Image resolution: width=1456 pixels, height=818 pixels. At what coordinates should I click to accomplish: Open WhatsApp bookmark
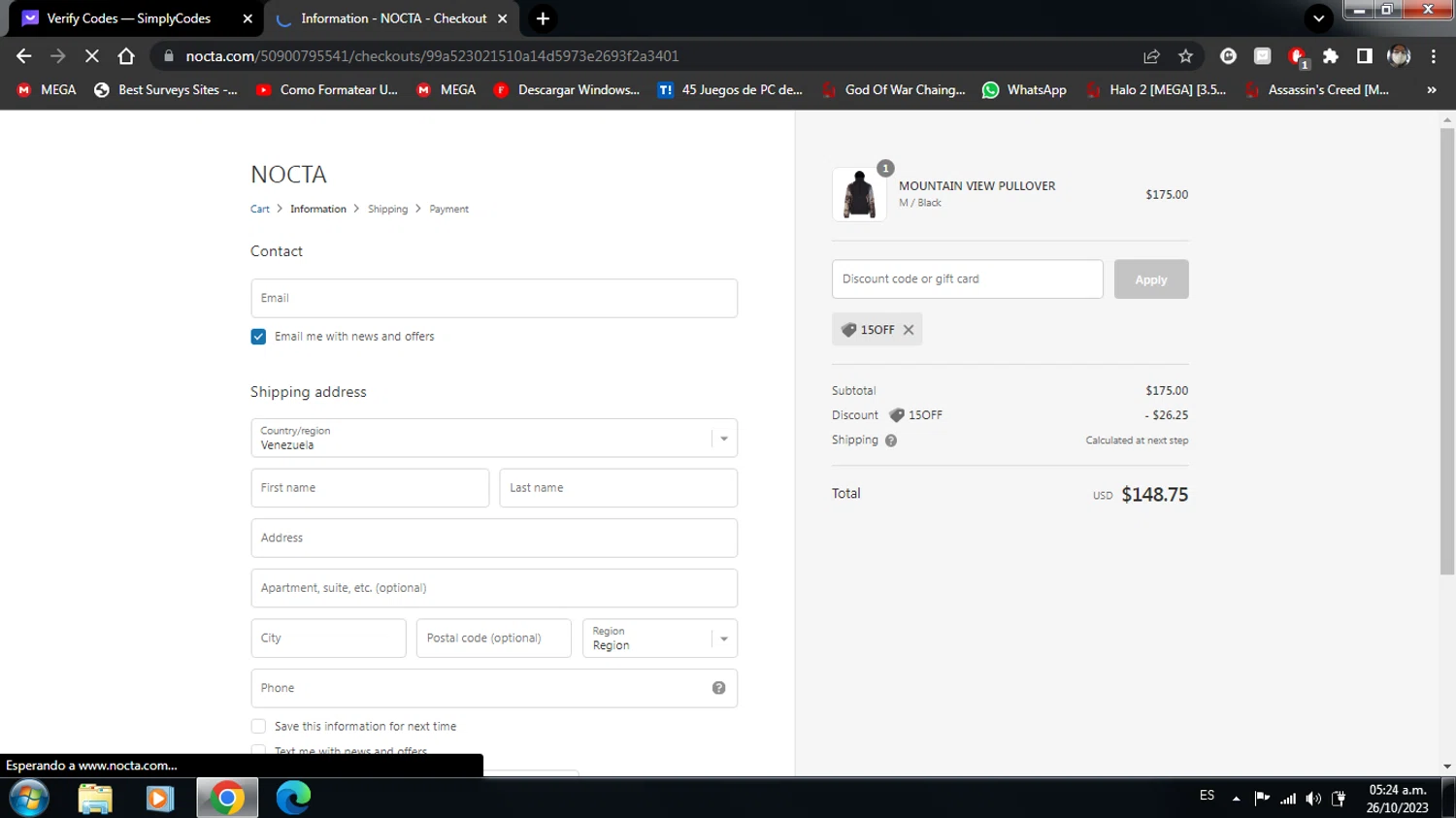1024,90
